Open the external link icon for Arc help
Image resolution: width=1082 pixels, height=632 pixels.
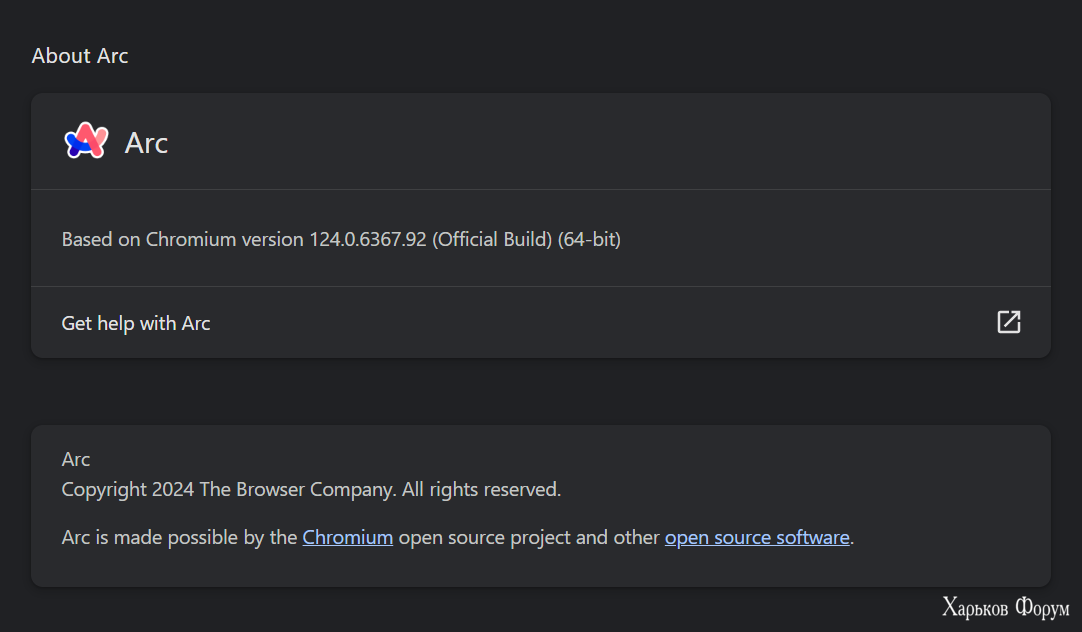(1008, 322)
